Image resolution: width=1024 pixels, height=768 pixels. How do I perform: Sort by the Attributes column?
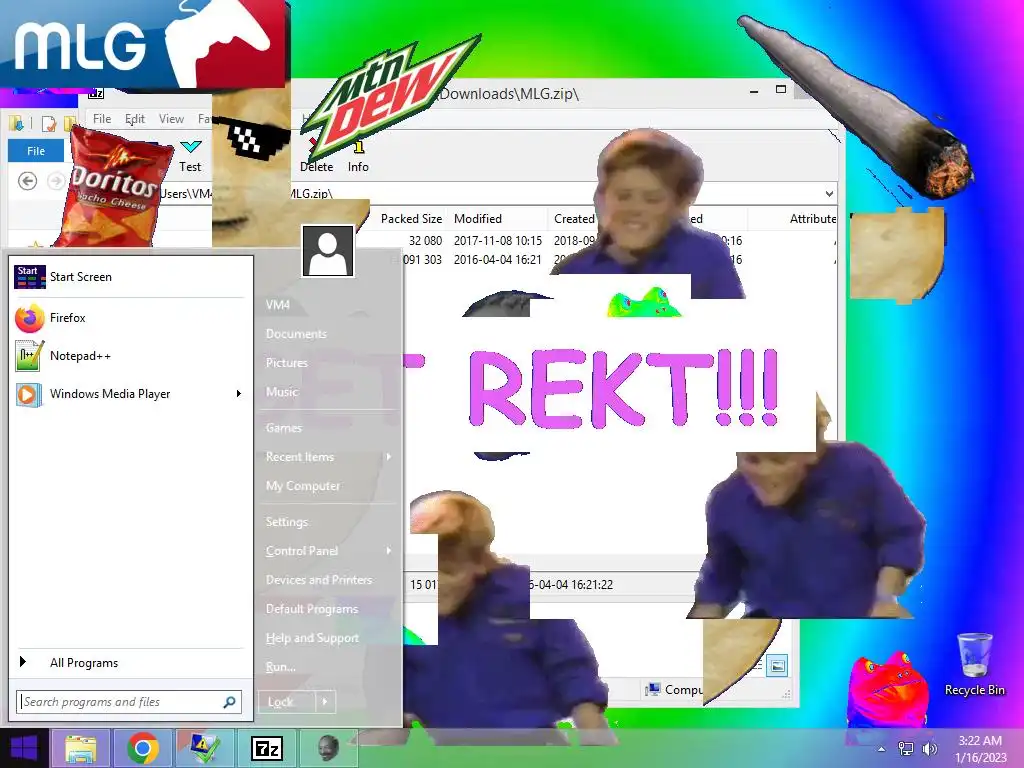[812, 219]
